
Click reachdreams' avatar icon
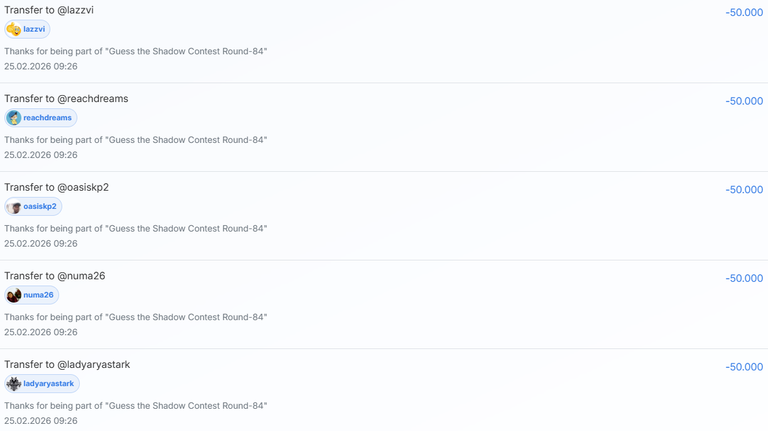14,118
